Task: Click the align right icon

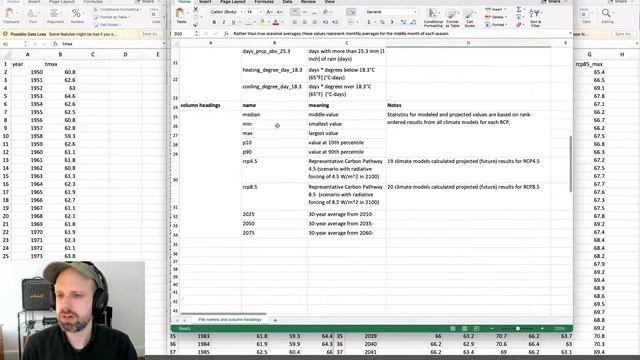Action: pos(314,22)
